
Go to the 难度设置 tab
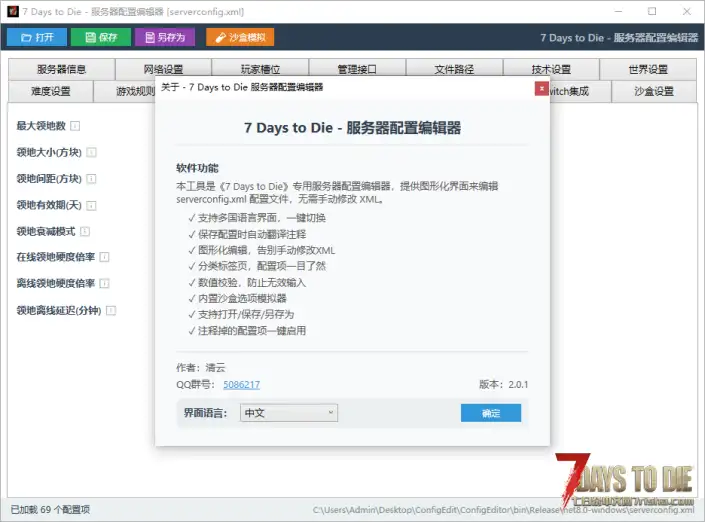tap(50, 91)
